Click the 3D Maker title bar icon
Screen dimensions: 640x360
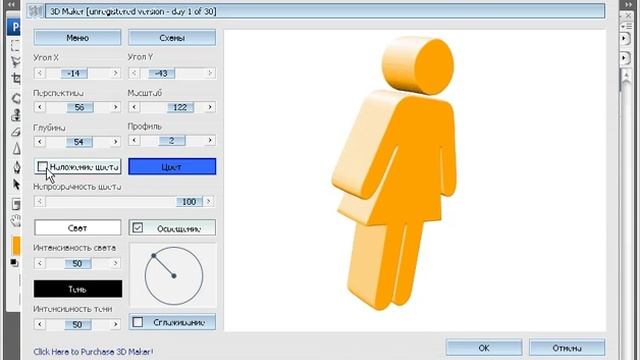click(x=36, y=11)
